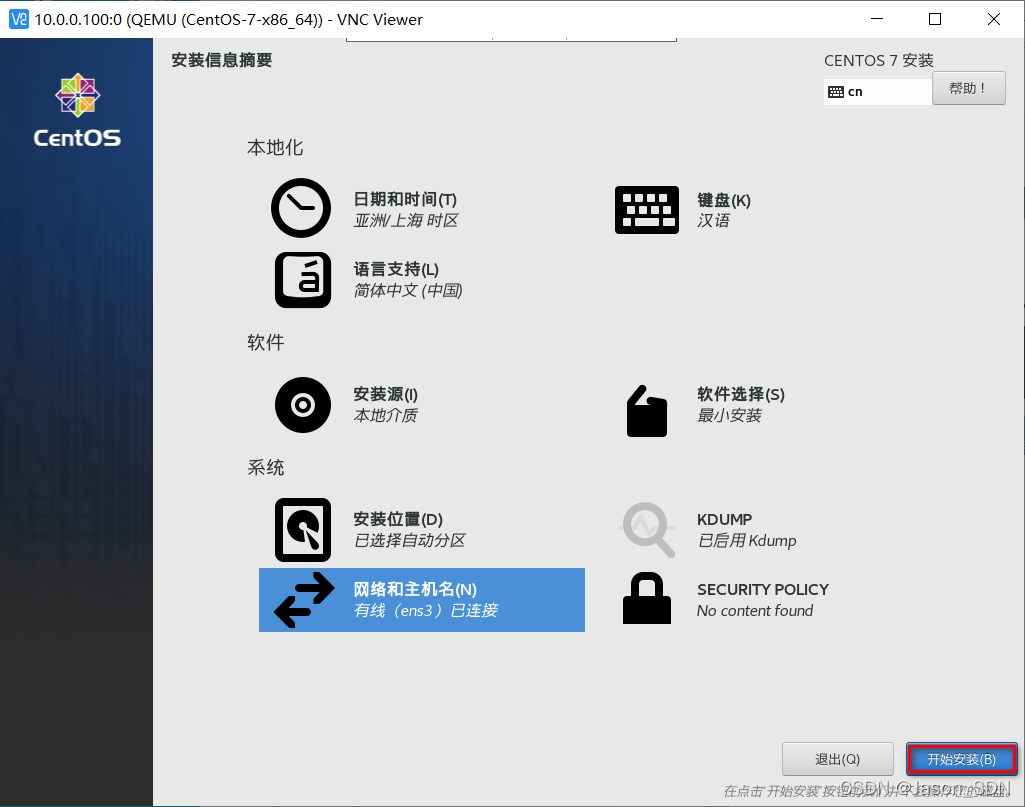The width and height of the screenshot is (1025, 807).
Task: Select the 日期和时间(T) label
Action: (405, 199)
